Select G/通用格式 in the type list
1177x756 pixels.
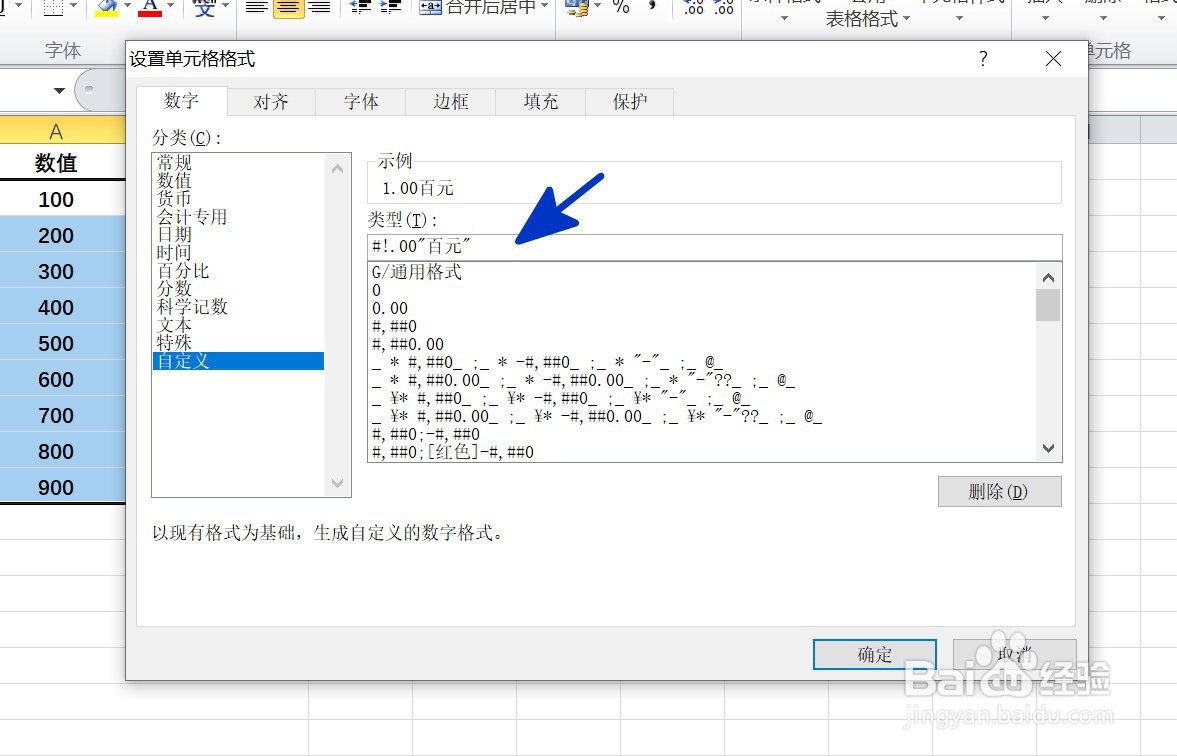tap(417, 272)
